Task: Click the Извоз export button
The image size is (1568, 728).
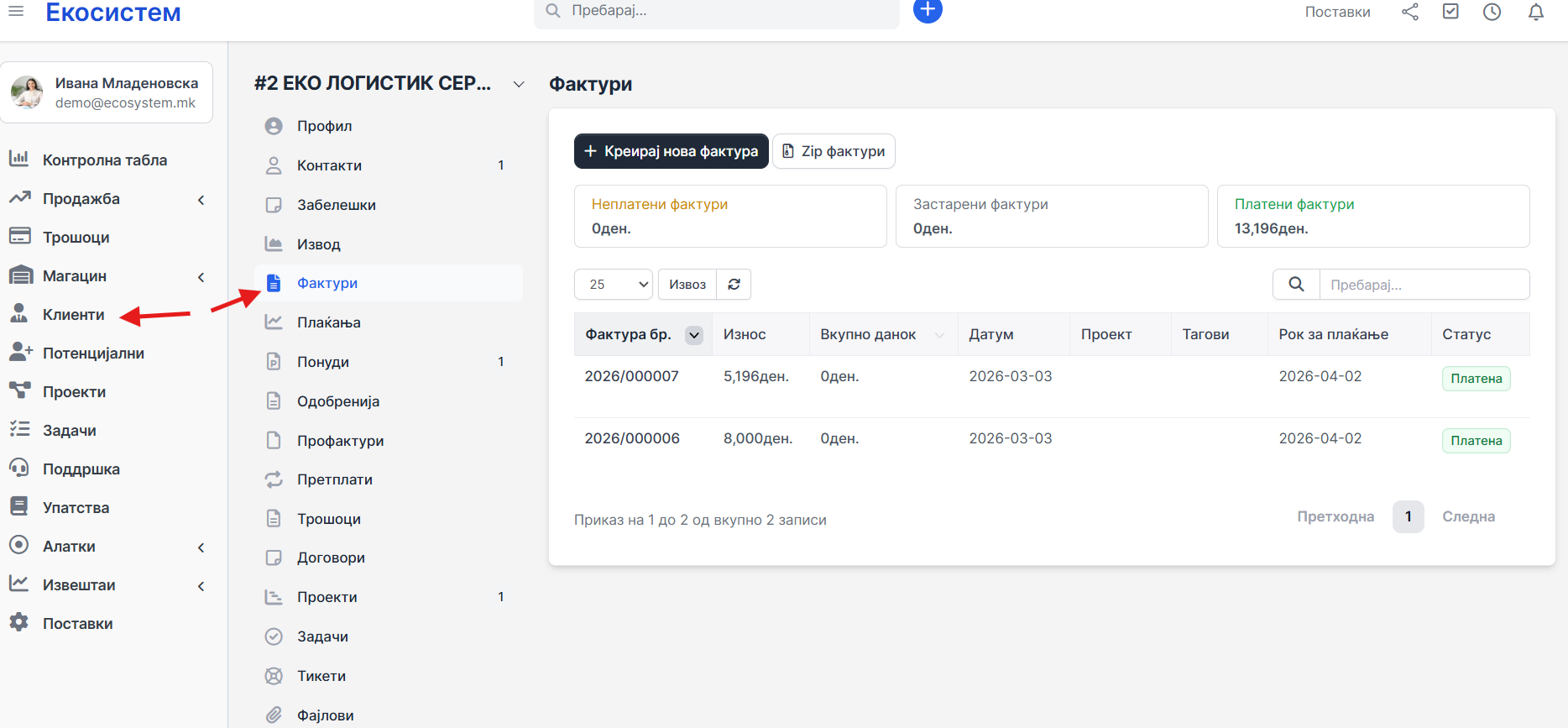Action: (x=687, y=285)
